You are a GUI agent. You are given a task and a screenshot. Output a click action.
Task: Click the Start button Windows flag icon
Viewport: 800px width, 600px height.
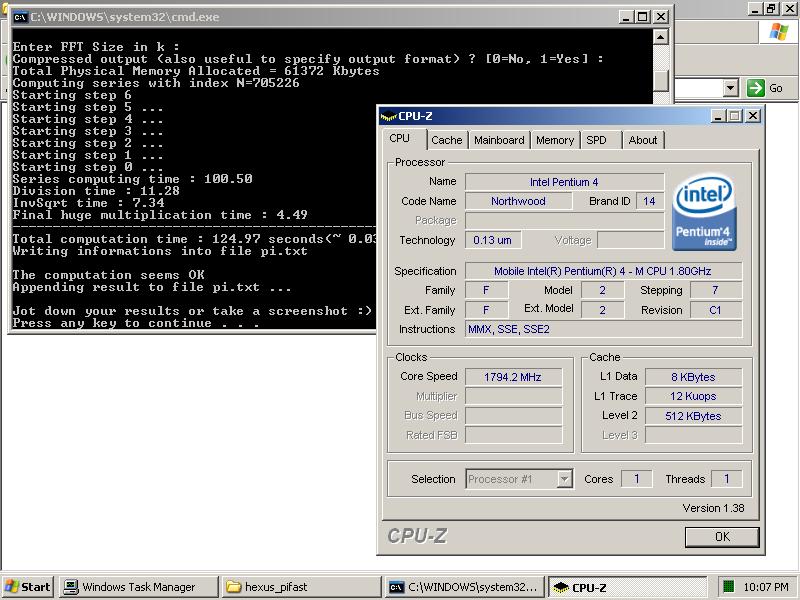pos(12,587)
